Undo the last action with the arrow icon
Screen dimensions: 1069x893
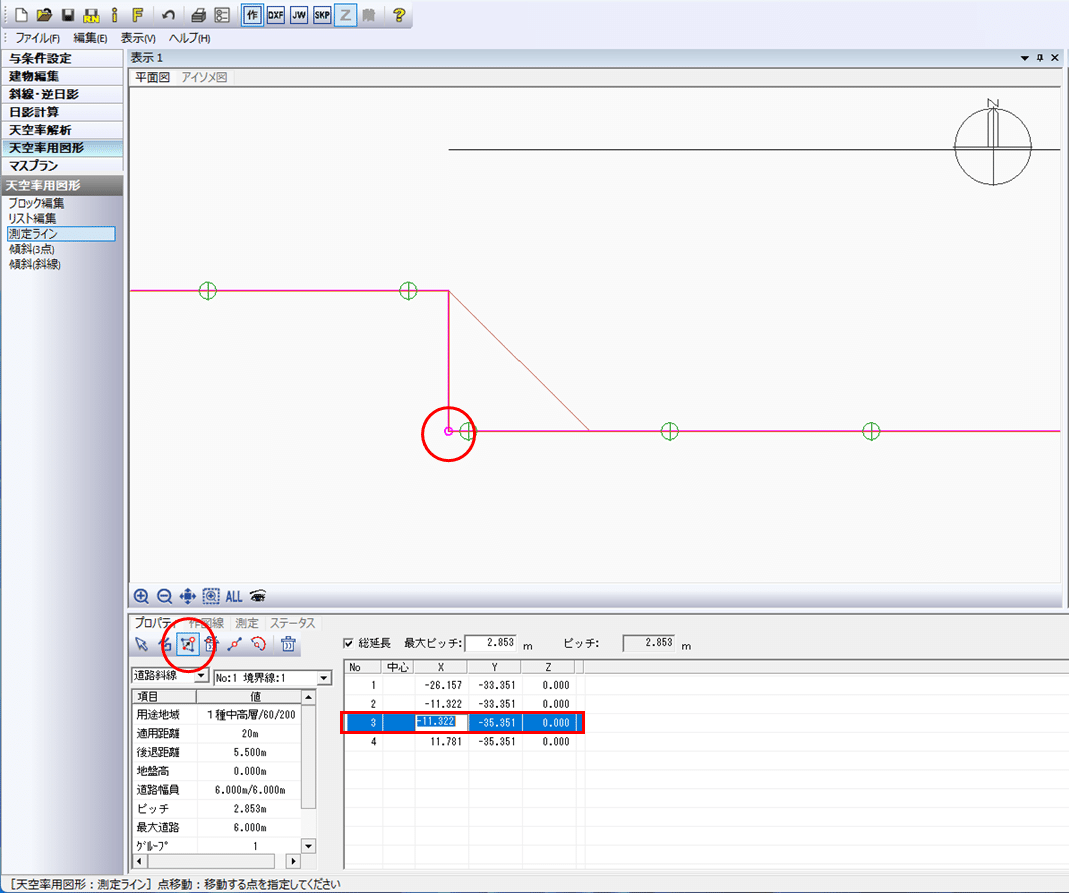pyautogui.click(x=168, y=14)
